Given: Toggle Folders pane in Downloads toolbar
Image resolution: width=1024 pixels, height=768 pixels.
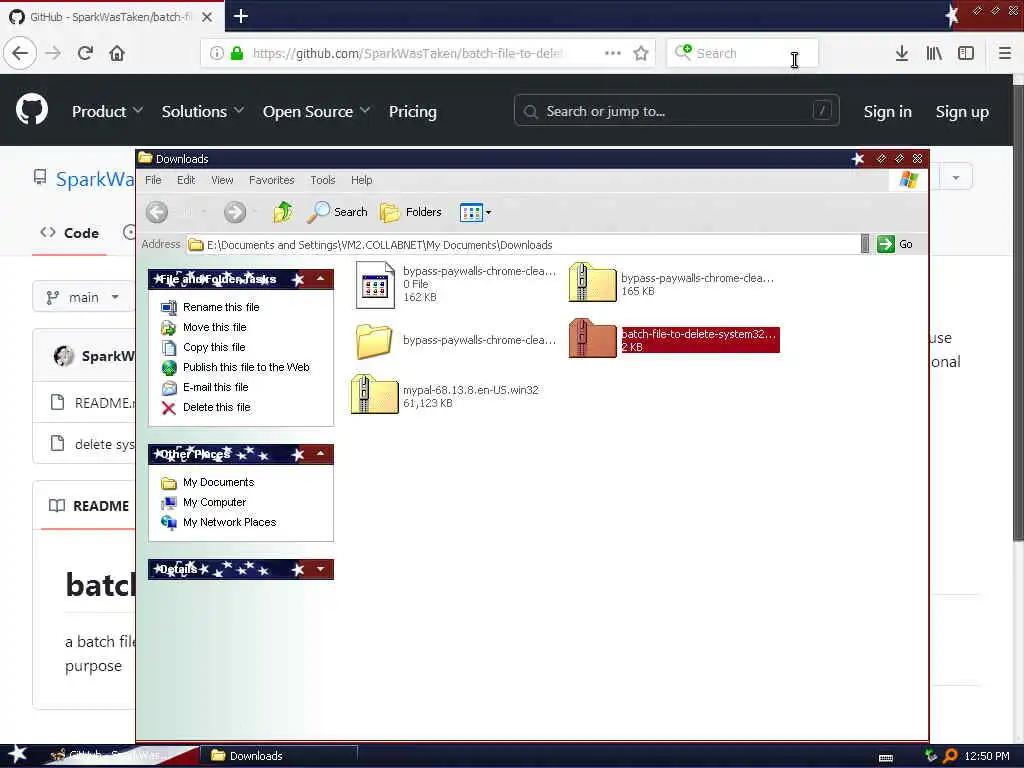Looking at the screenshot, I should 411,212.
